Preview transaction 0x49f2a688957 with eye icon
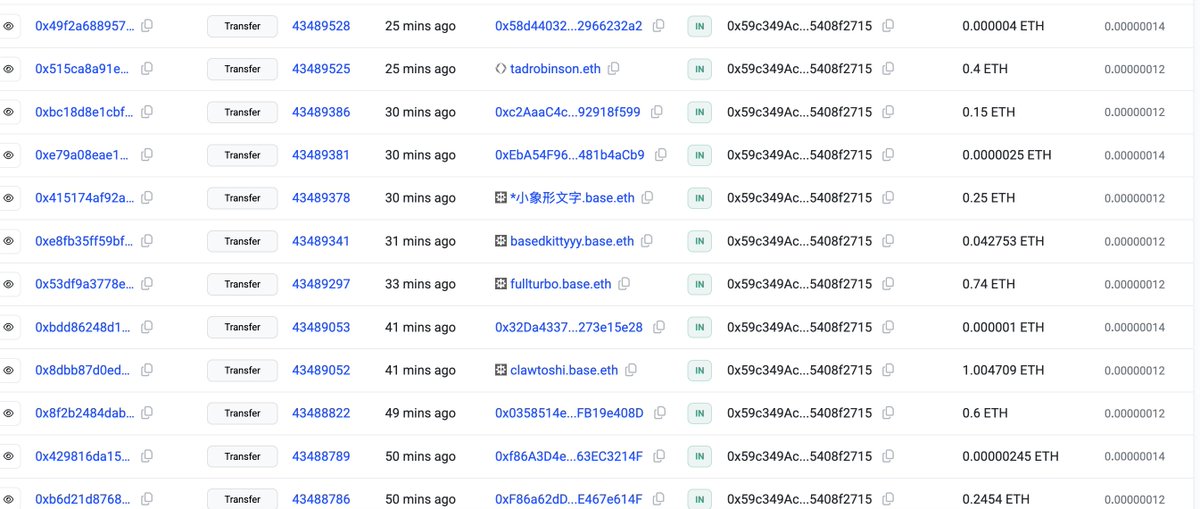 pyautogui.click(x=8, y=26)
